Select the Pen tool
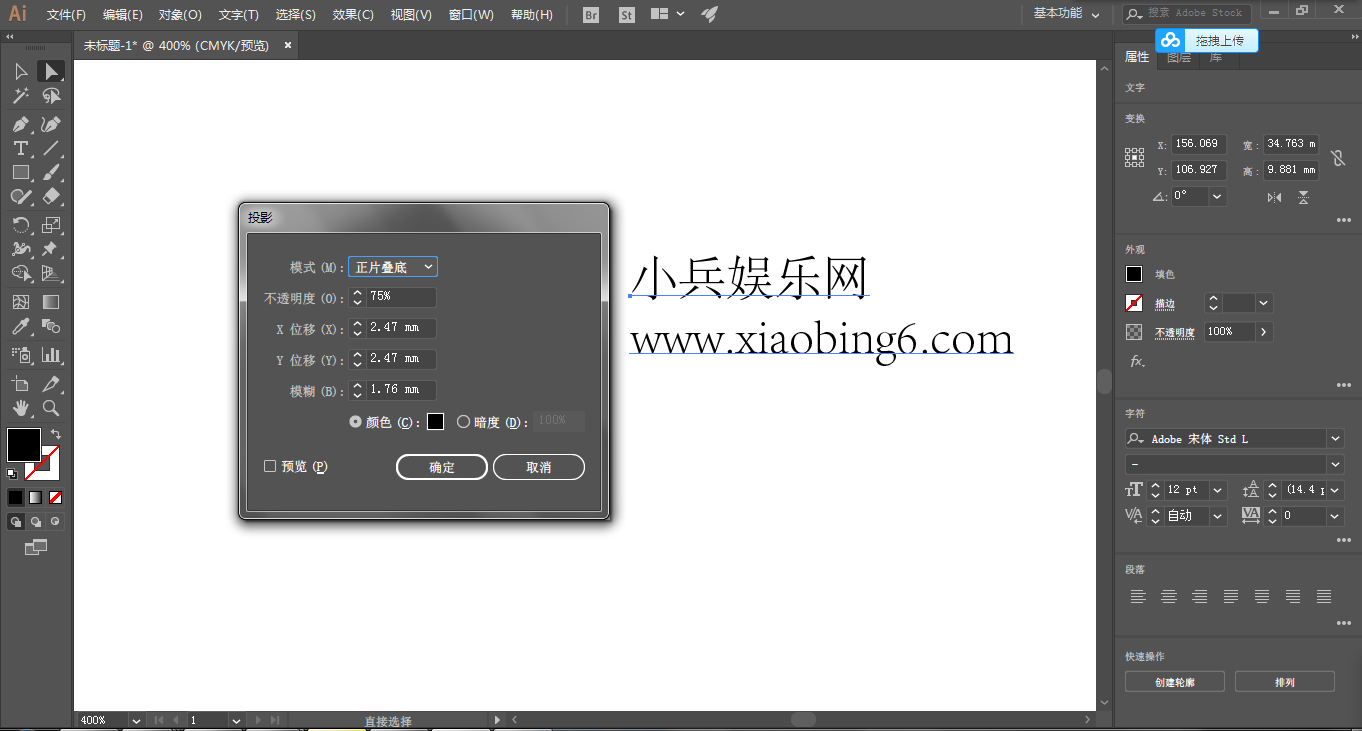The height and width of the screenshot is (731, 1362). coord(20,124)
